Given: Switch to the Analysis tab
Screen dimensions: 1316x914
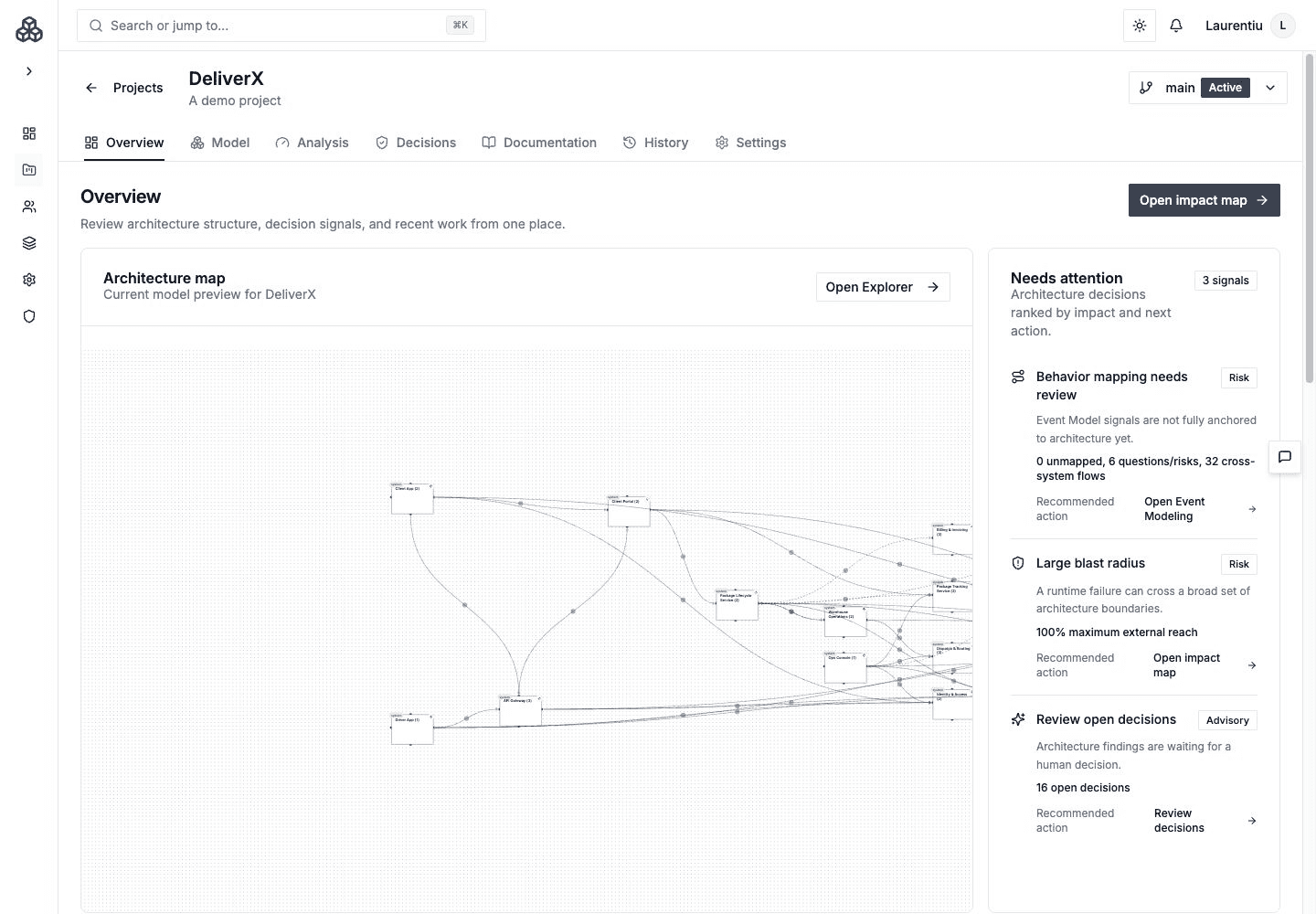Looking at the screenshot, I should (x=313, y=143).
